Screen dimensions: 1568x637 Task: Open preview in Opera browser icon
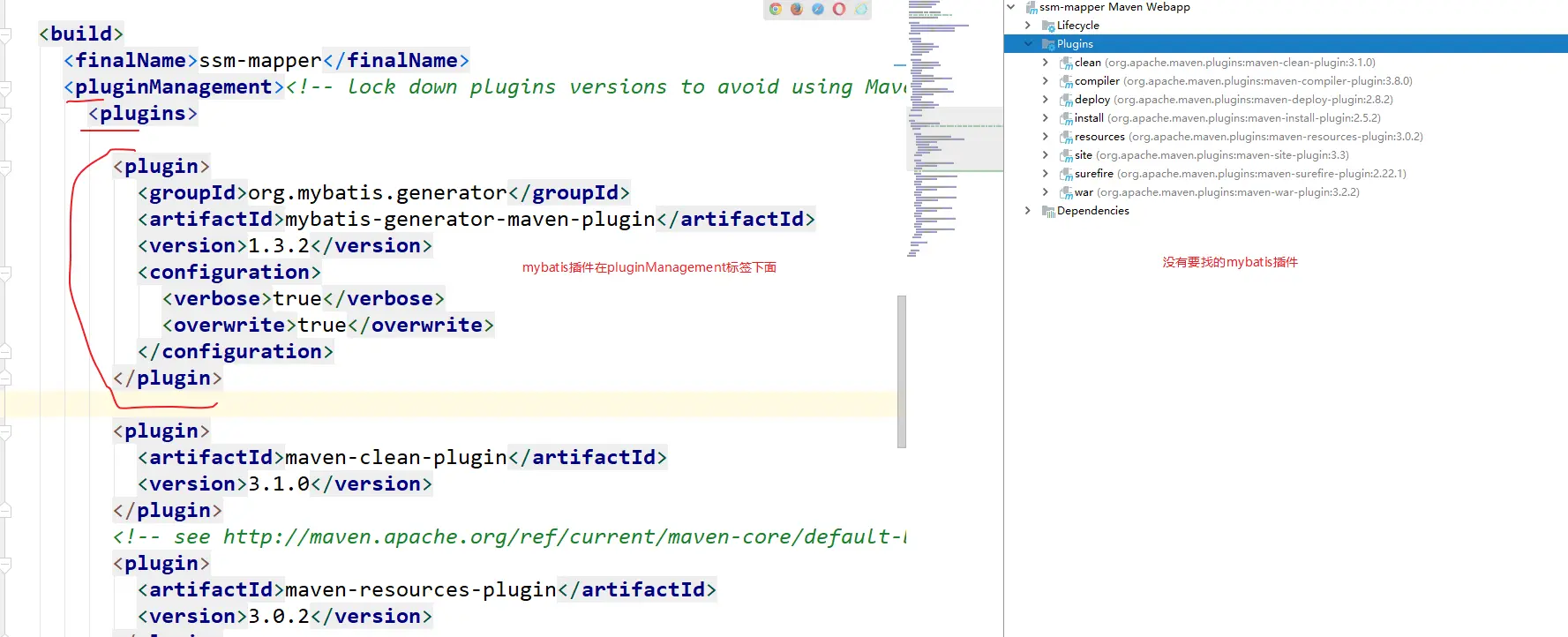(839, 9)
